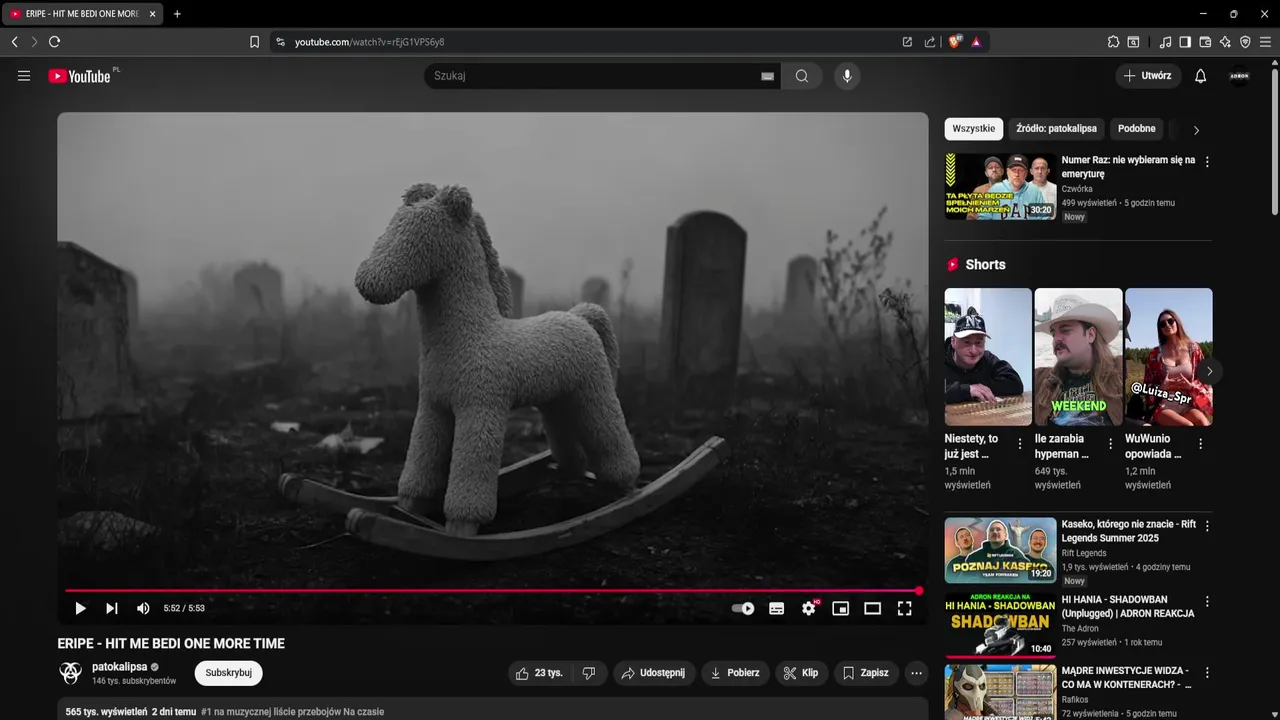The height and width of the screenshot is (720, 1280).
Task: Open HI HANIA SHADOWBAN video thumbnail
Action: coord(1000,626)
